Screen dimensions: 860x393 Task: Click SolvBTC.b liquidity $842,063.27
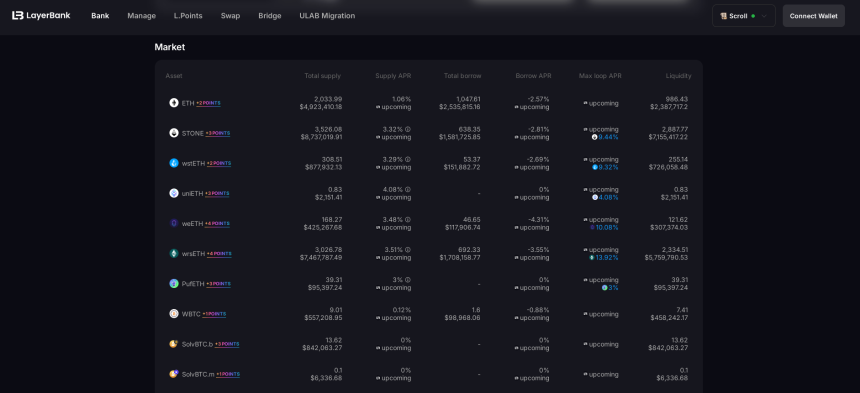pos(668,348)
